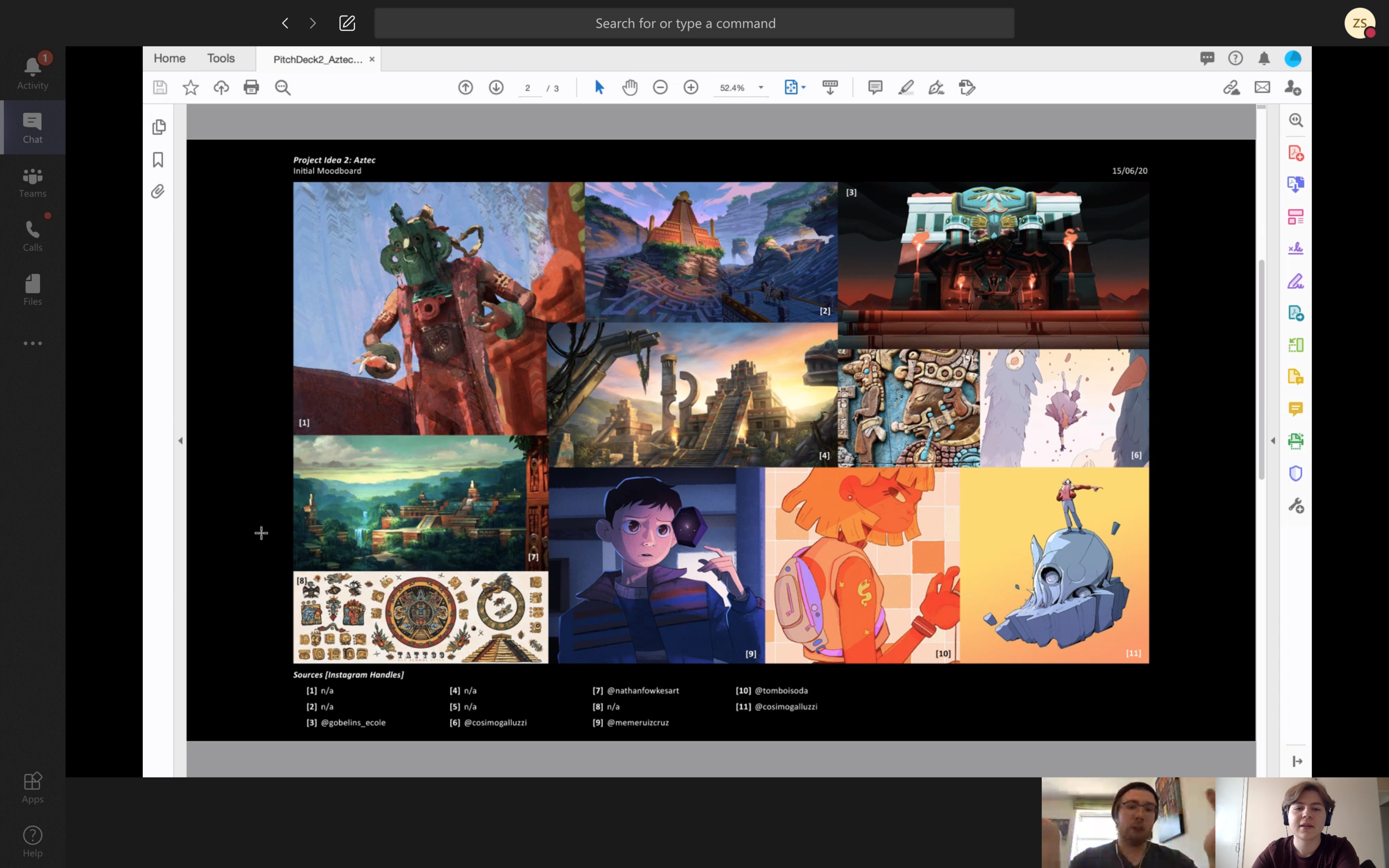Zoom in with plus button
Viewport: 1389px width, 868px height.
[691, 87]
